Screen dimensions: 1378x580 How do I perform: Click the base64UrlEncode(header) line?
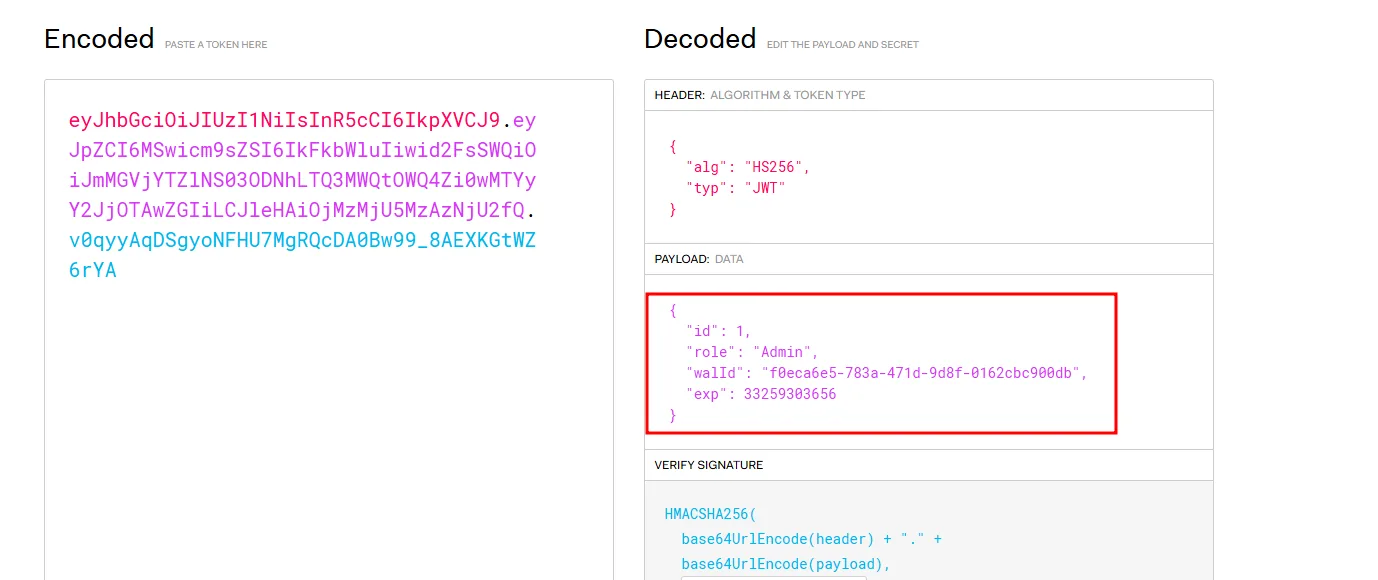point(811,539)
